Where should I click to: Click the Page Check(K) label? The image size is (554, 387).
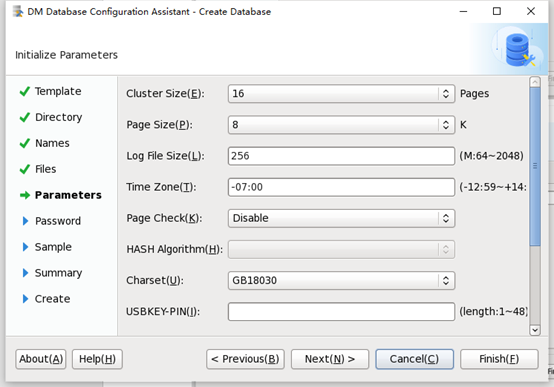coord(164,218)
